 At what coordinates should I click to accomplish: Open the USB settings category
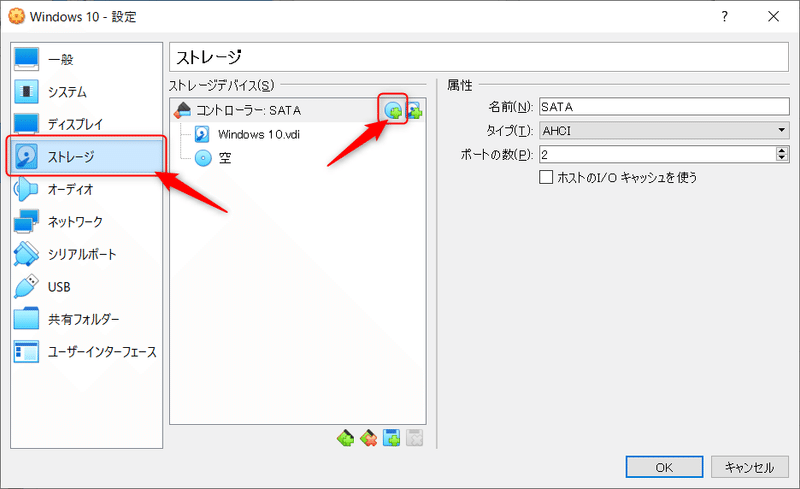point(86,287)
